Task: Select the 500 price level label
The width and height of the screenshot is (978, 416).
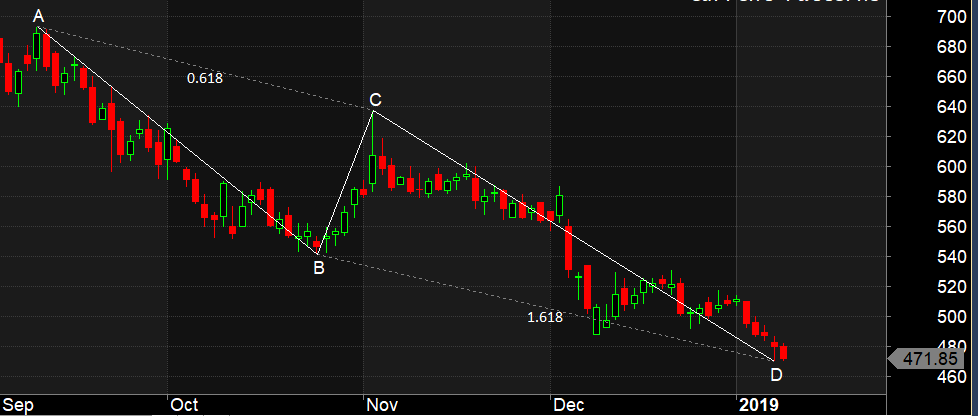Action: [x=950, y=317]
